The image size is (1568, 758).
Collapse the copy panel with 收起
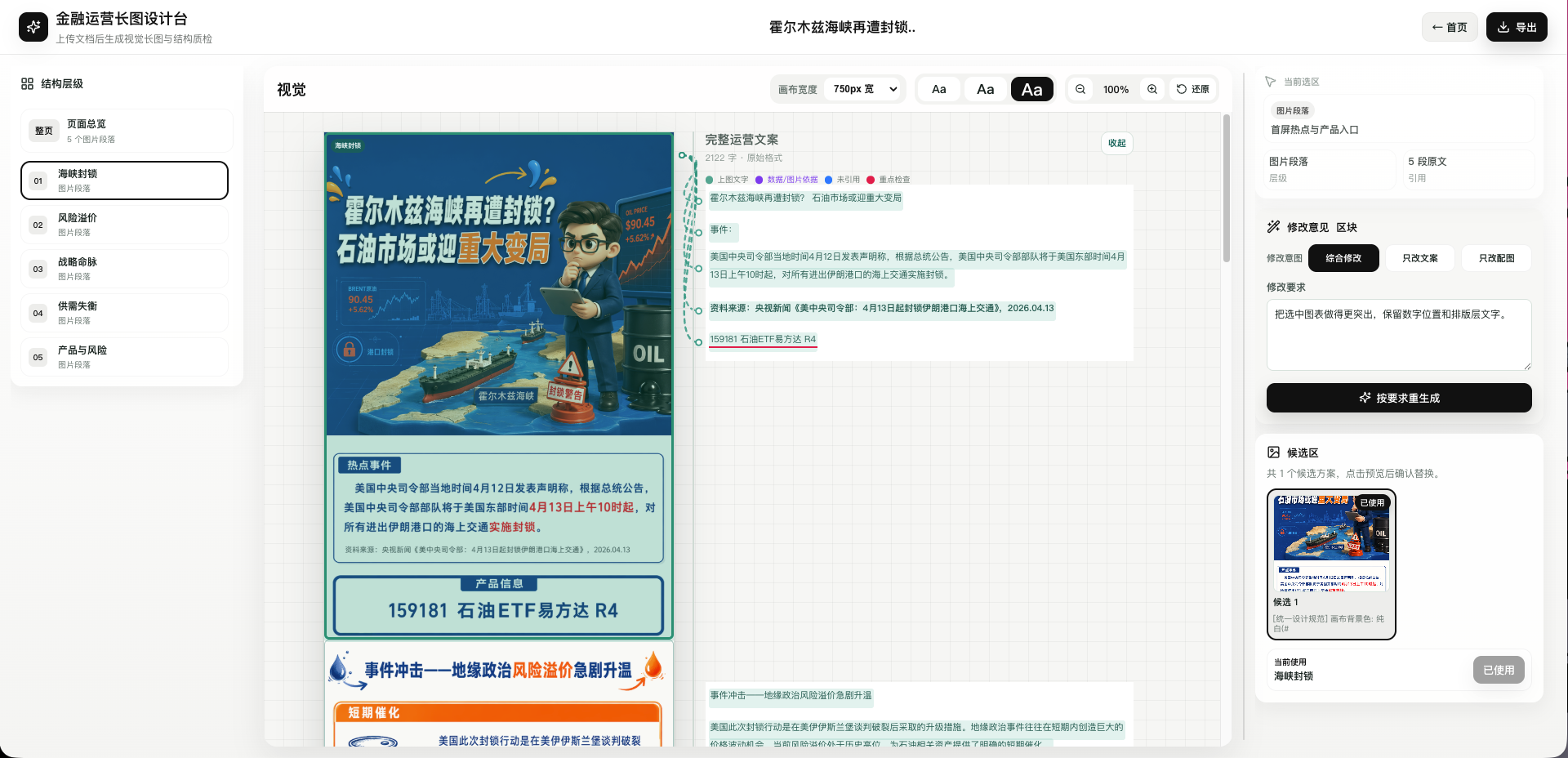point(1117,143)
